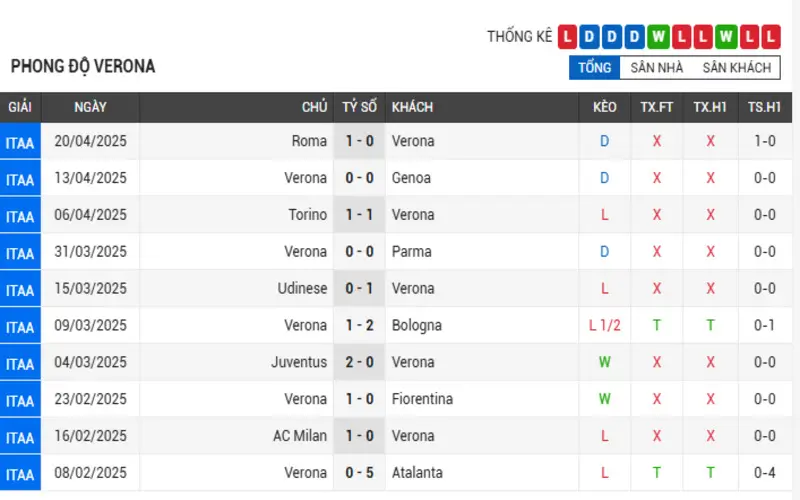800x500 pixels.
Task: Open the Atalanta team link
Action: tap(417, 472)
